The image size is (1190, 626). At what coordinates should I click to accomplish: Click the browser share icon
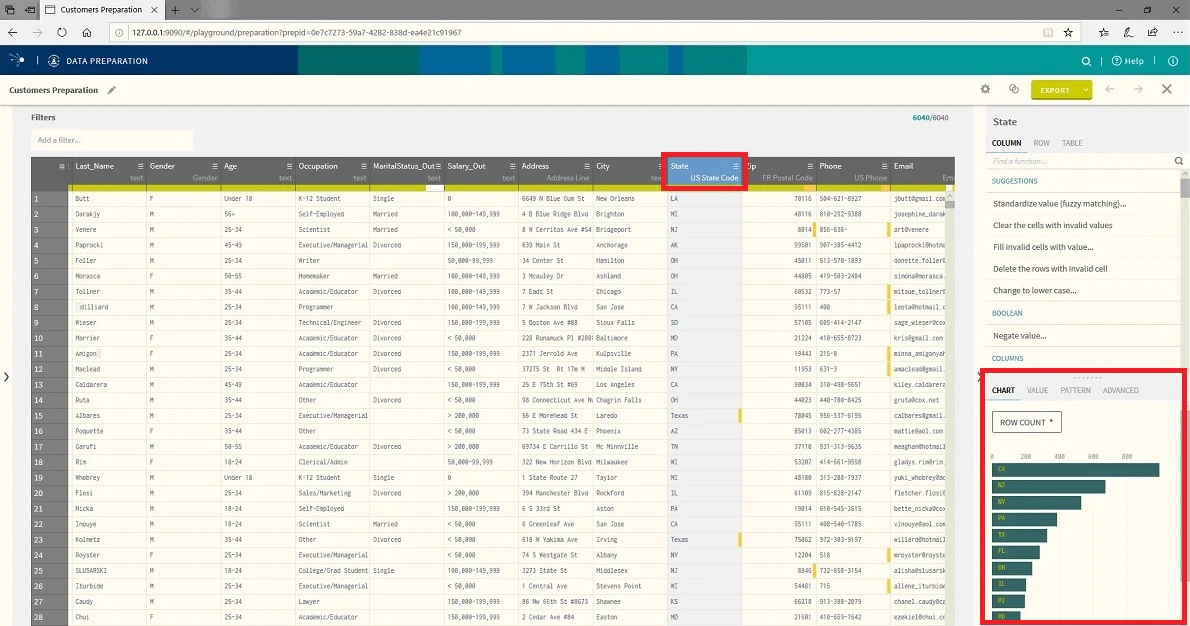pyautogui.click(x=1153, y=33)
